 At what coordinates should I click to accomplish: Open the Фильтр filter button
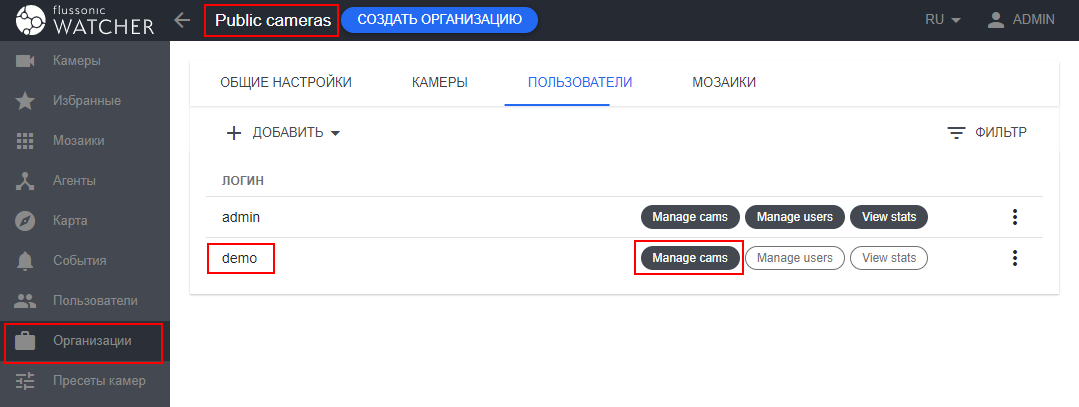(987, 132)
